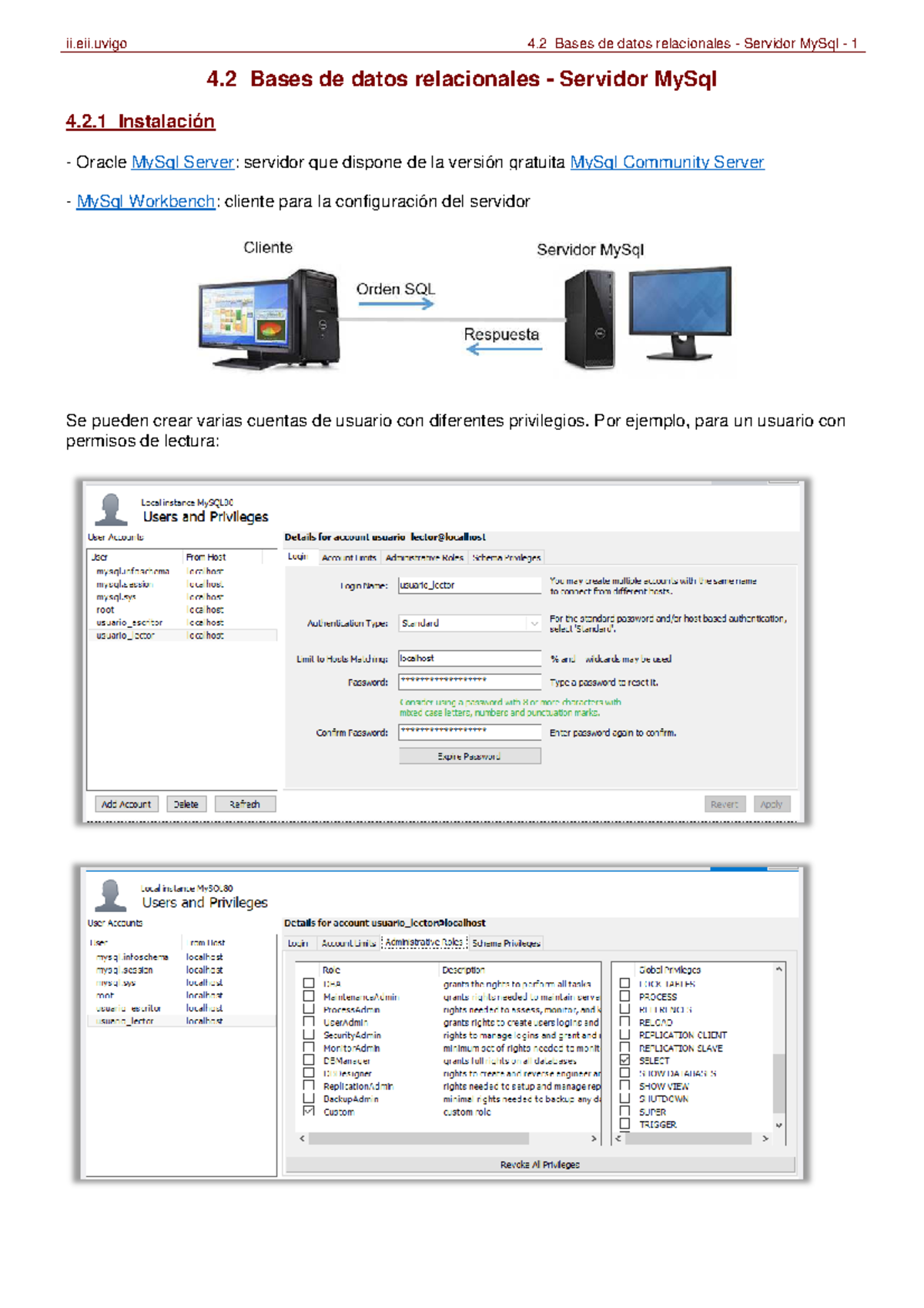Check the REPLICATION SLAVE privilege
Screen dimensions: 924x1308
[x=625, y=1048]
